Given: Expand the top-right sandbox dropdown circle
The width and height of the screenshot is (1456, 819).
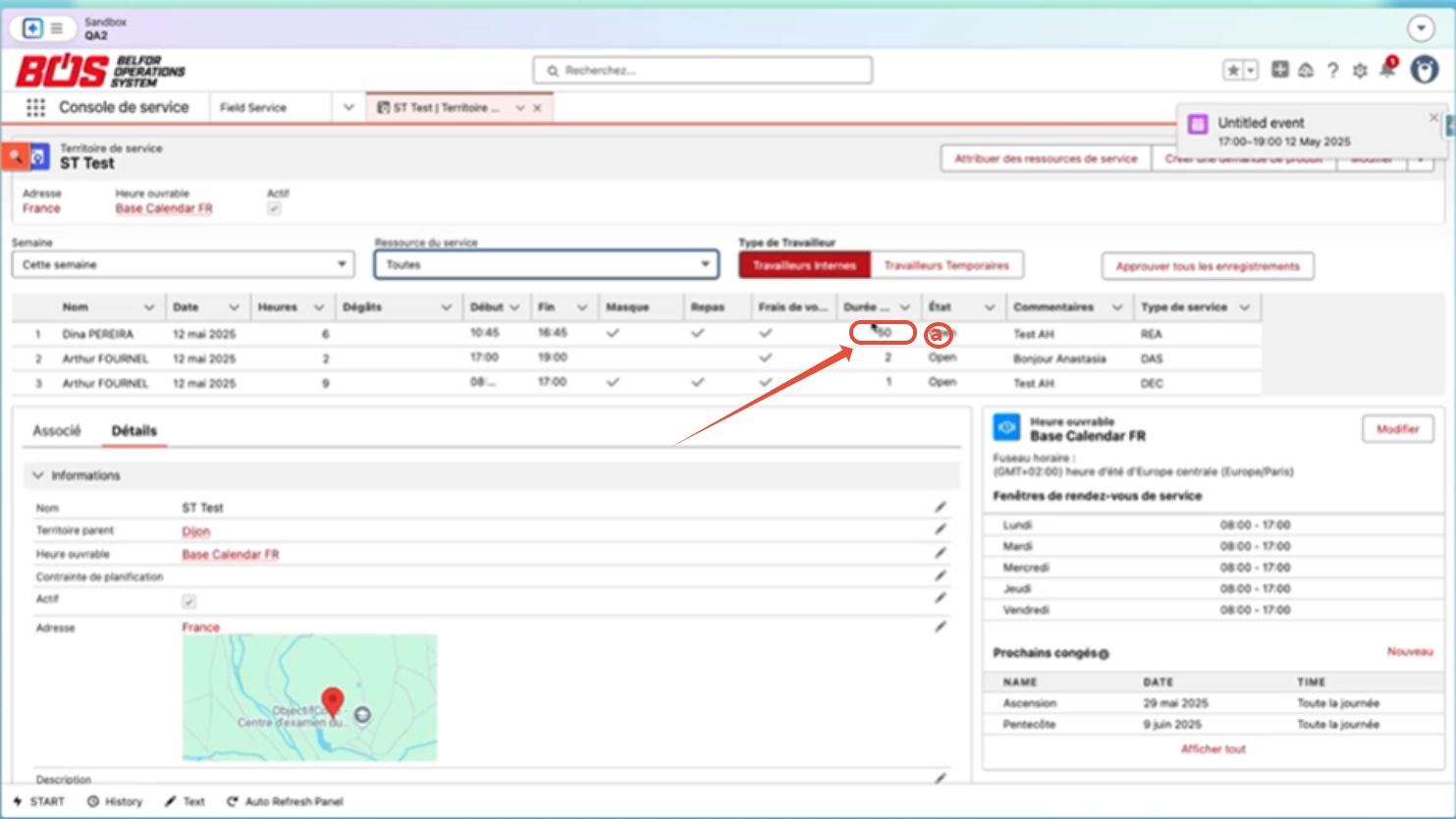Looking at the screenshot, I should click(1421, 28).
